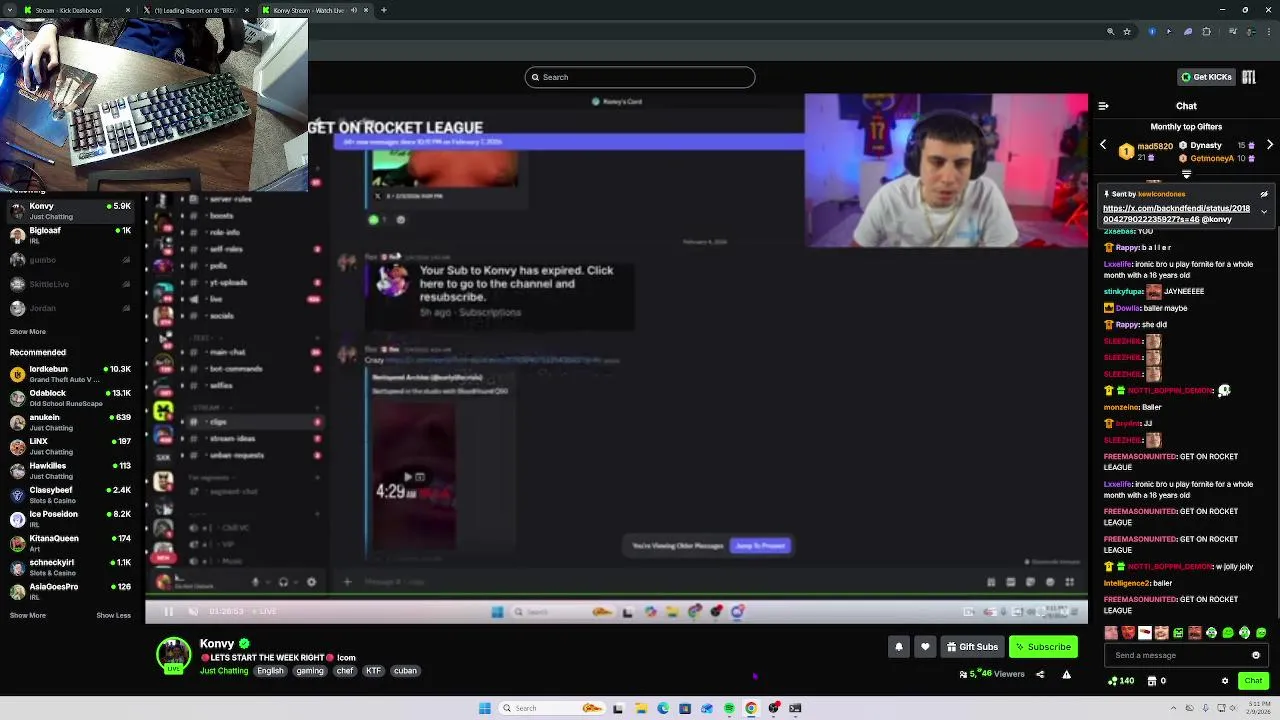Open chat settings gear
Screen dimensions: 1280x720
tap(1225, 681)
